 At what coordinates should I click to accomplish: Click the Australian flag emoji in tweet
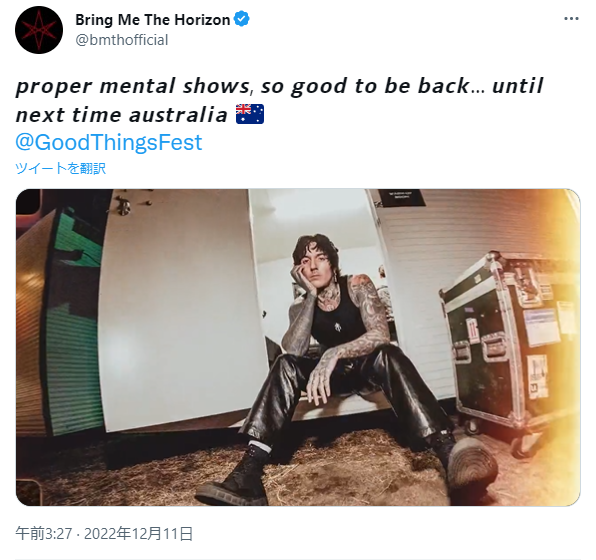(x=250, y=114)
